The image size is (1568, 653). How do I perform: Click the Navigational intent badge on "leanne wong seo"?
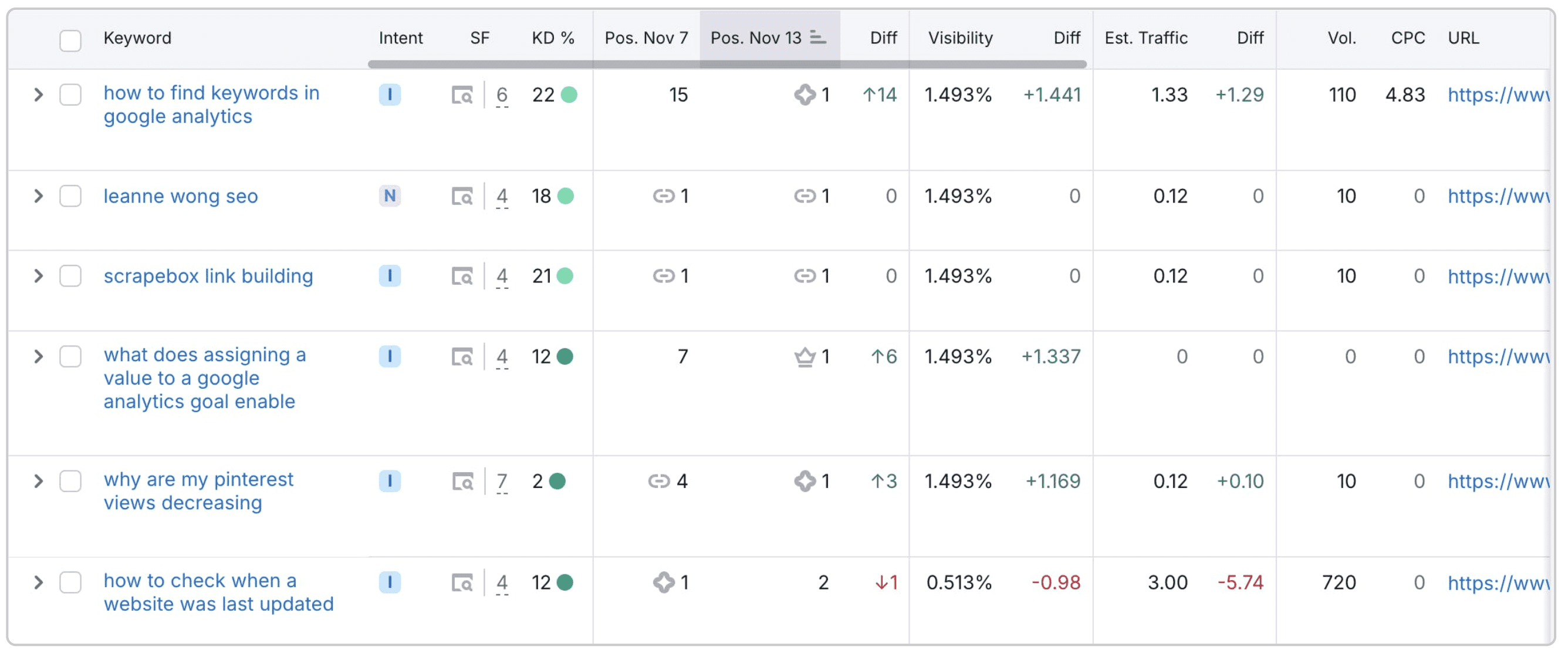tap(390, 196)
